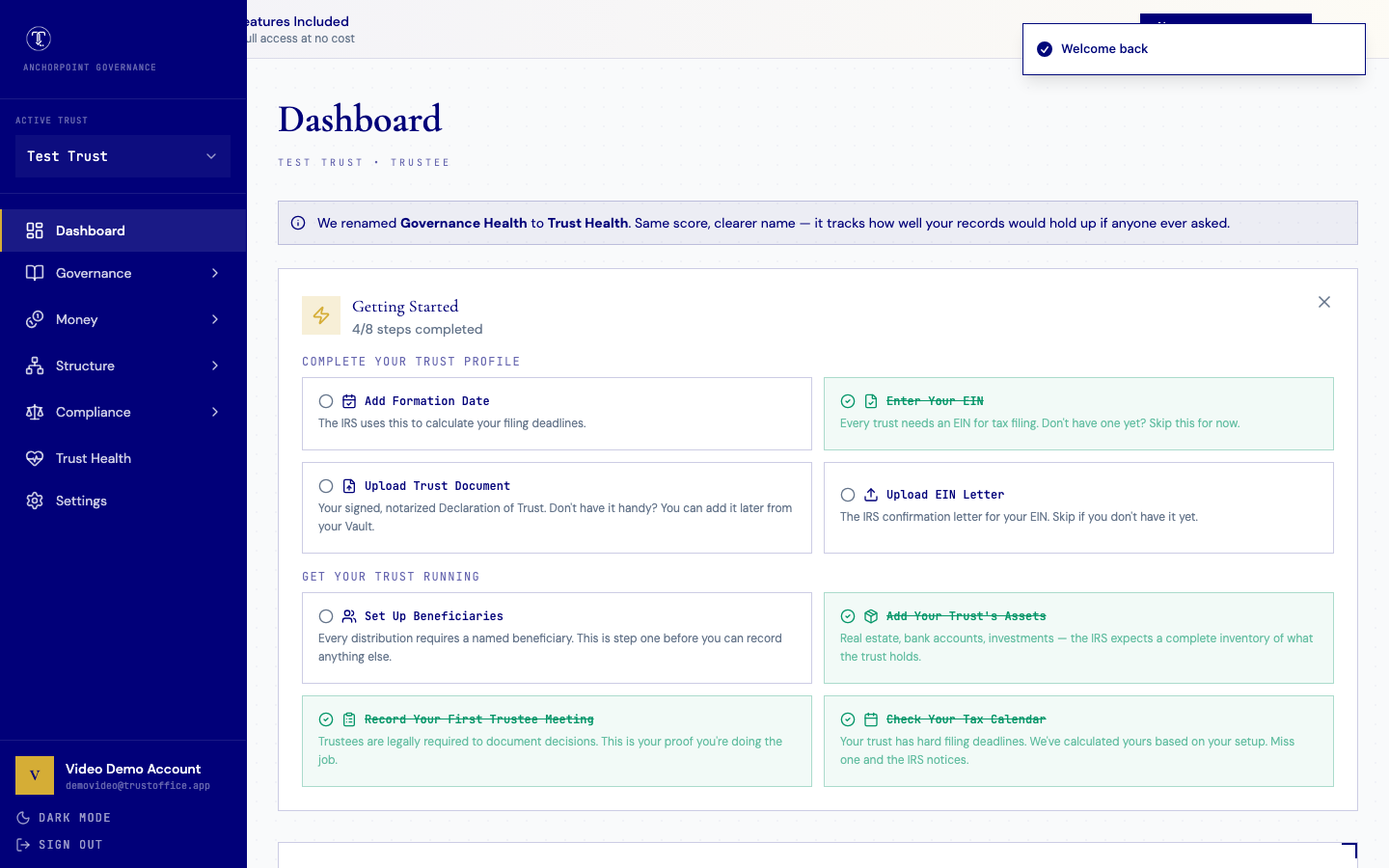Click the Structure hierarchy icon

pyautogui.click(x=35, y=366)
